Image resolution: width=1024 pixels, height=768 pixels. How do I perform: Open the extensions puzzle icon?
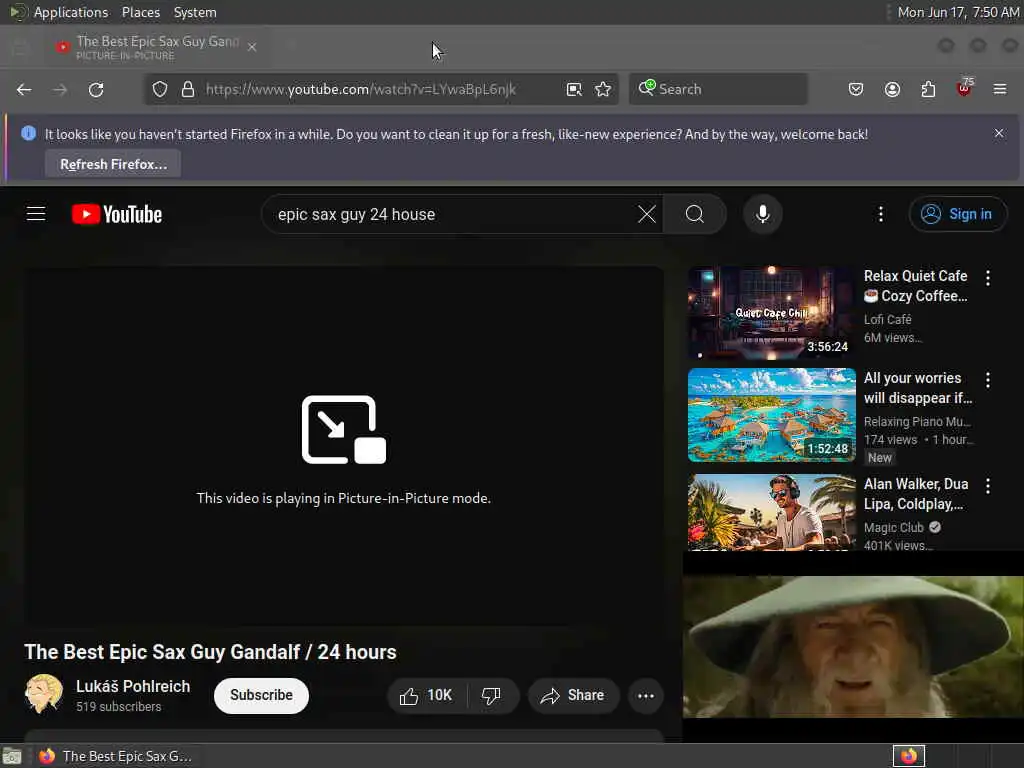[x=928, y=89]
